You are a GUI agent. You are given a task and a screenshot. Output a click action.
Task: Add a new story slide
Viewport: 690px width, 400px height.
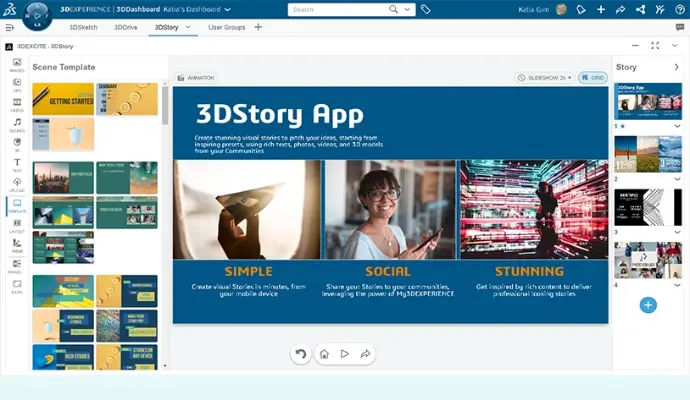coord(648,305)
